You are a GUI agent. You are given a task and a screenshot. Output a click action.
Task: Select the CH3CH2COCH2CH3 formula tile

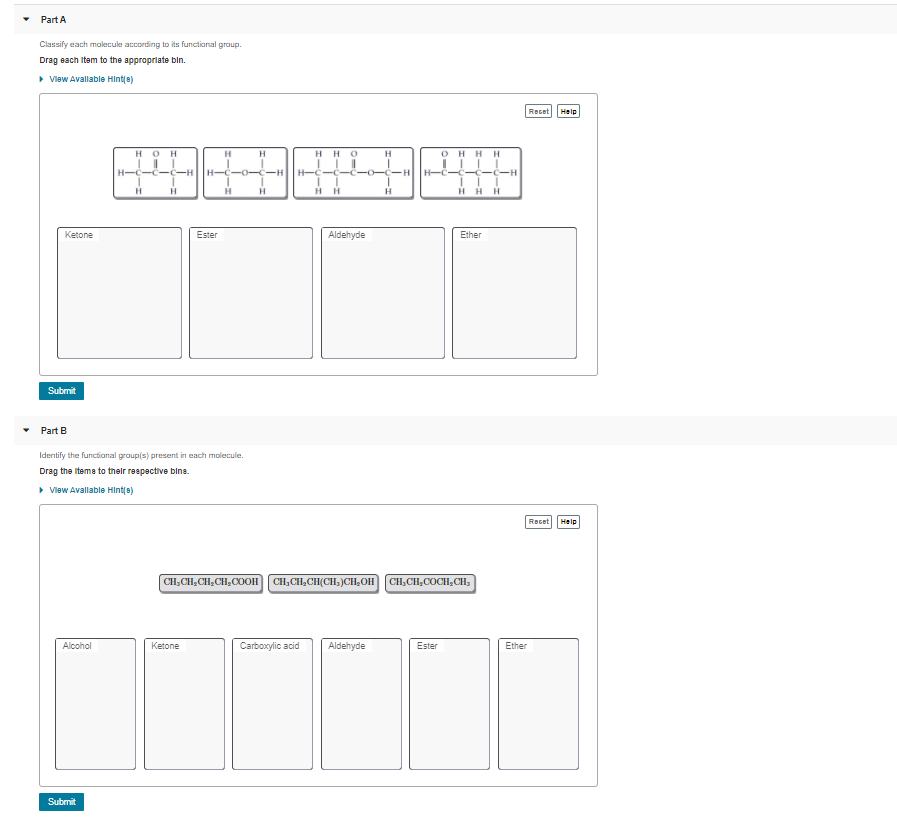point(430,583)
